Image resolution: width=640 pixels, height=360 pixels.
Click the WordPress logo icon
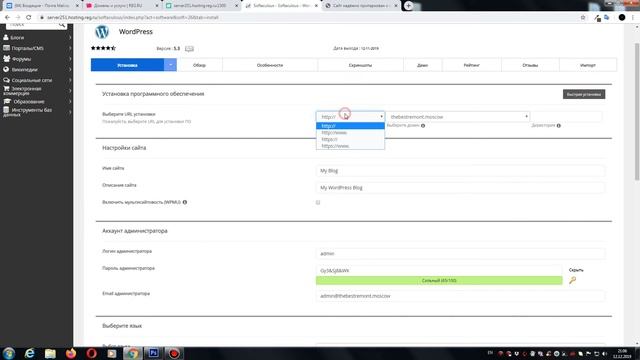(102, 32)
